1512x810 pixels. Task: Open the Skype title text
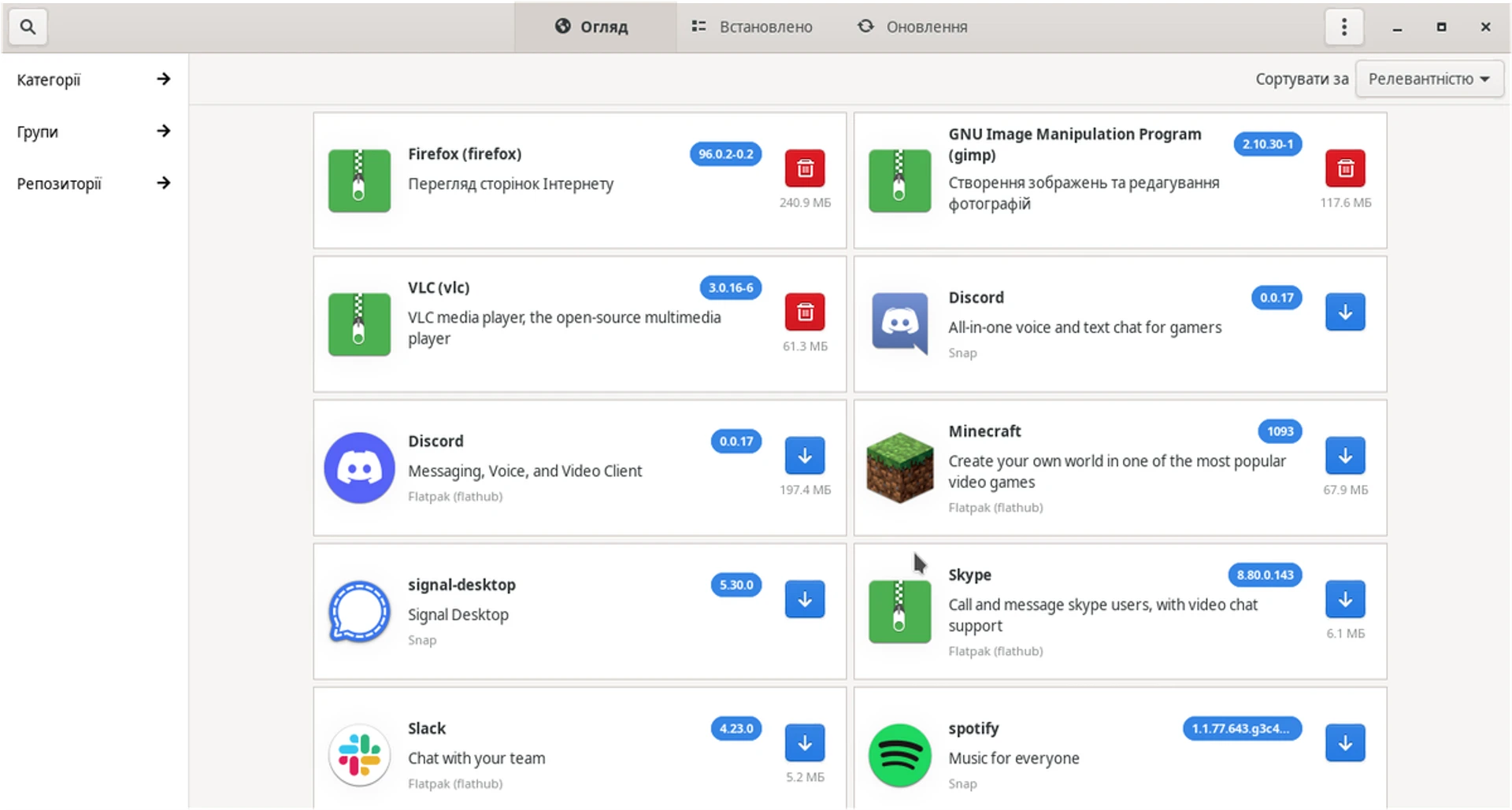click(969, 575)
